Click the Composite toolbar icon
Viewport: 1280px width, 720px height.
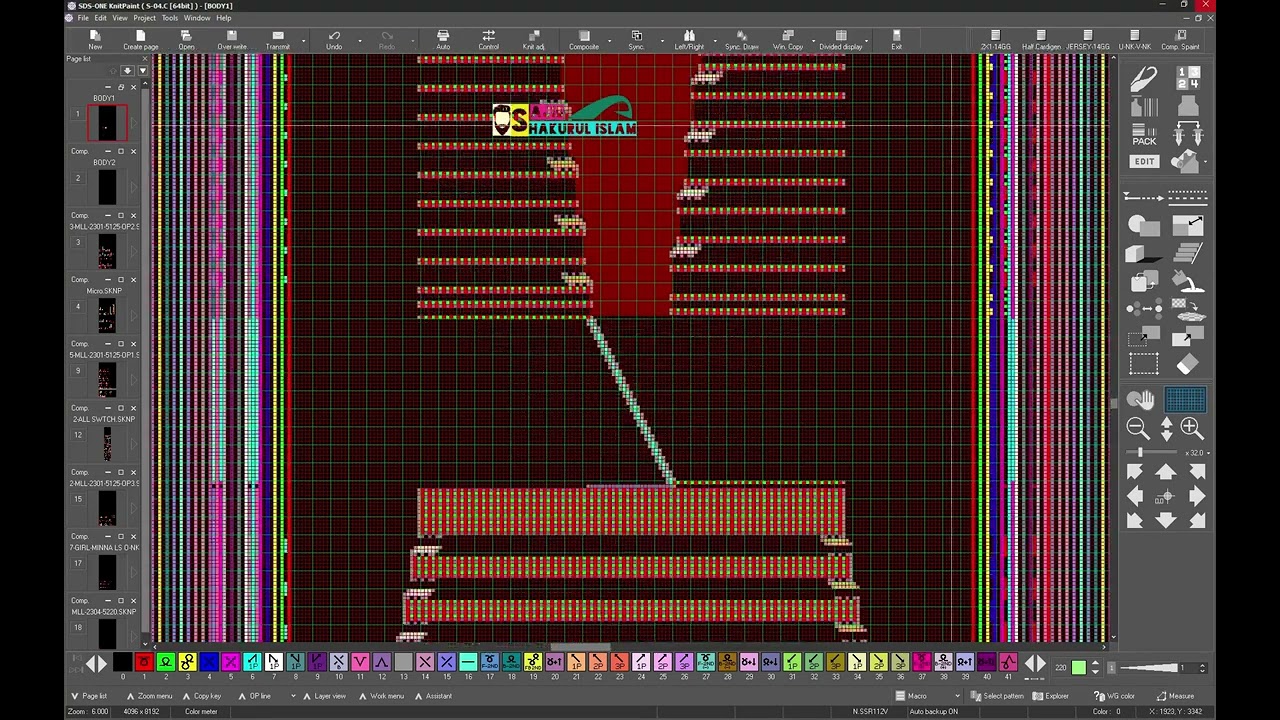tap(584, 40)
